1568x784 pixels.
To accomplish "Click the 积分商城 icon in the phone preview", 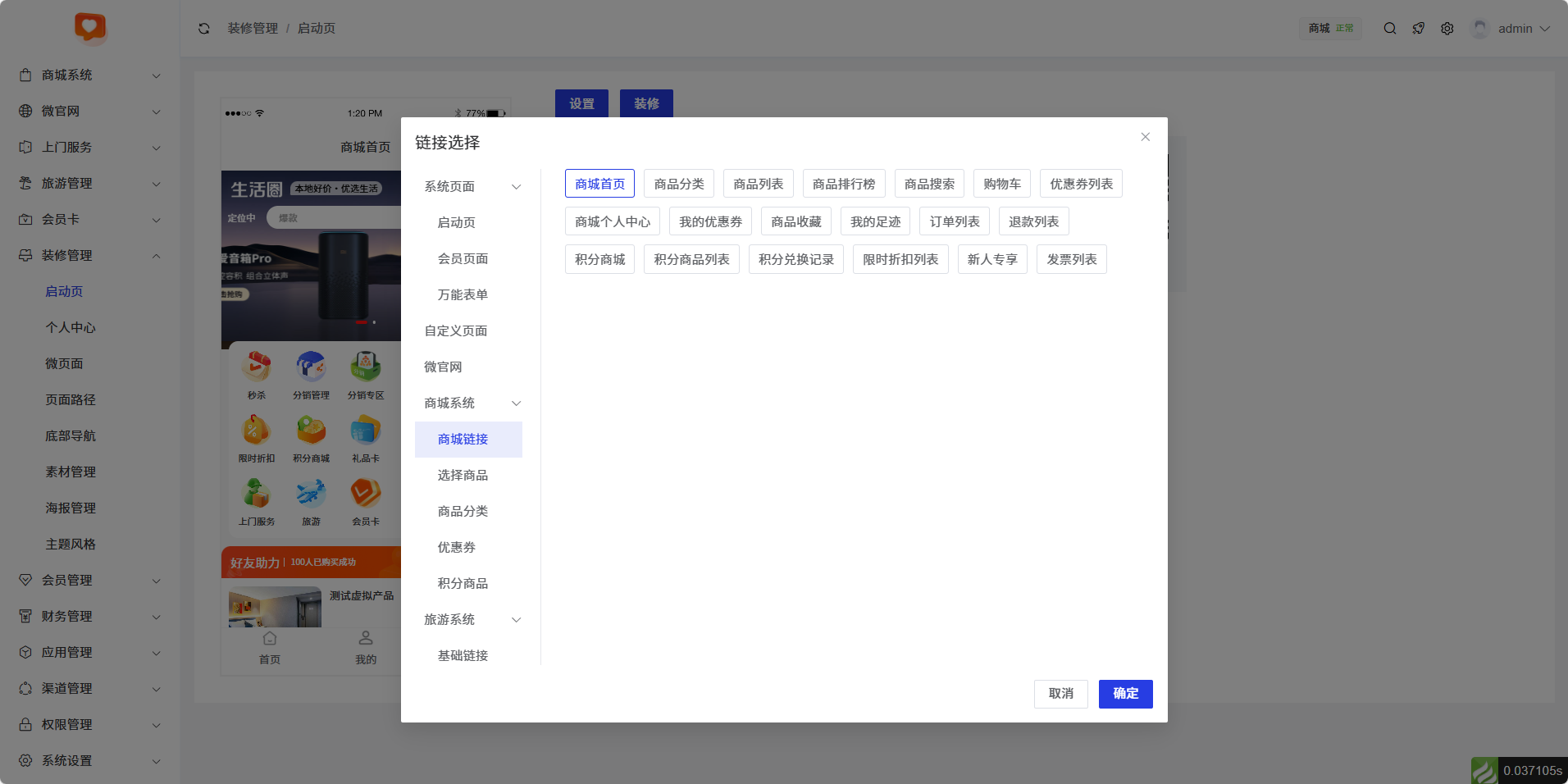I will pyautogui.click(x=311, y=431).
